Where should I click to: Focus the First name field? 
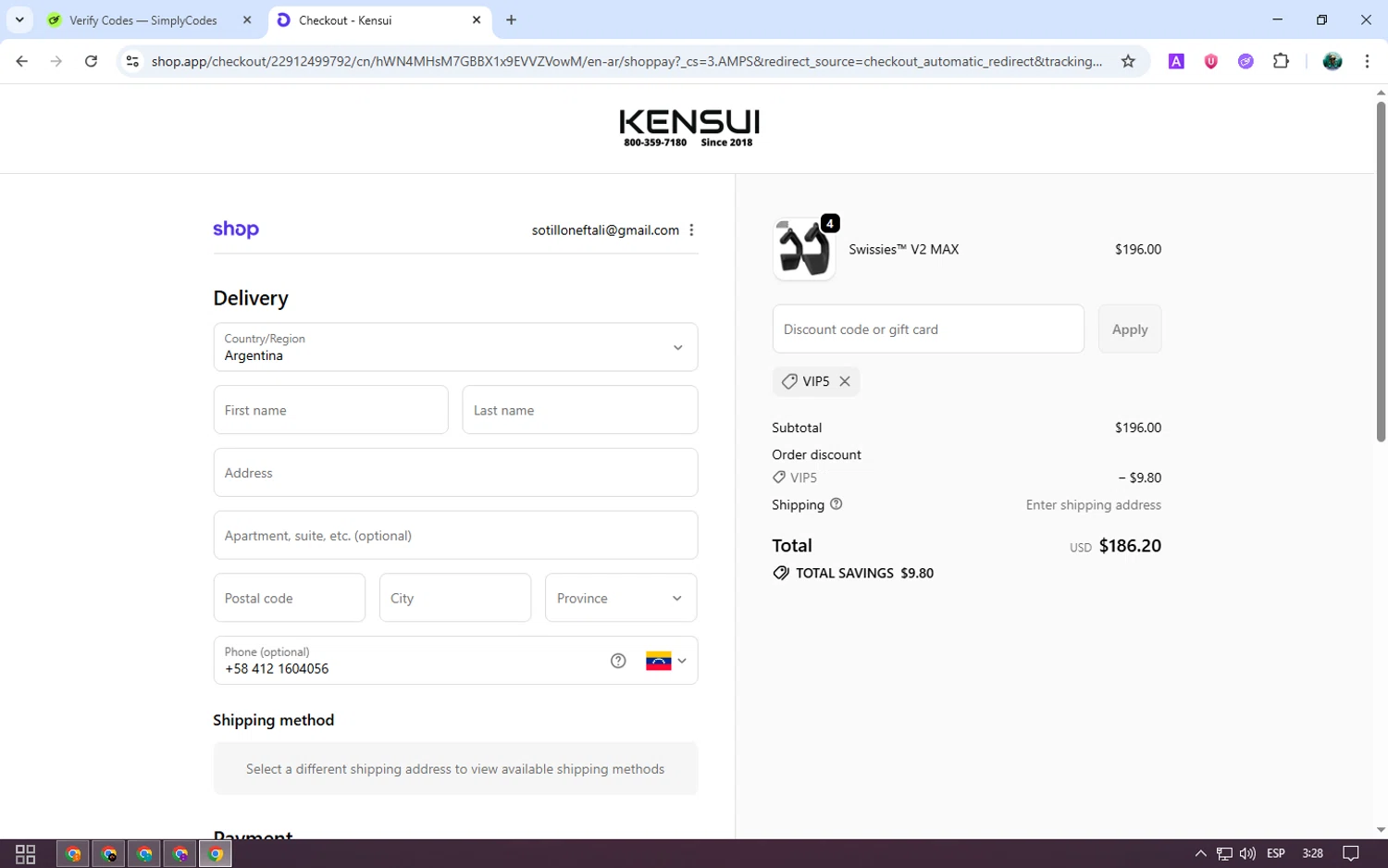(330, 410)
